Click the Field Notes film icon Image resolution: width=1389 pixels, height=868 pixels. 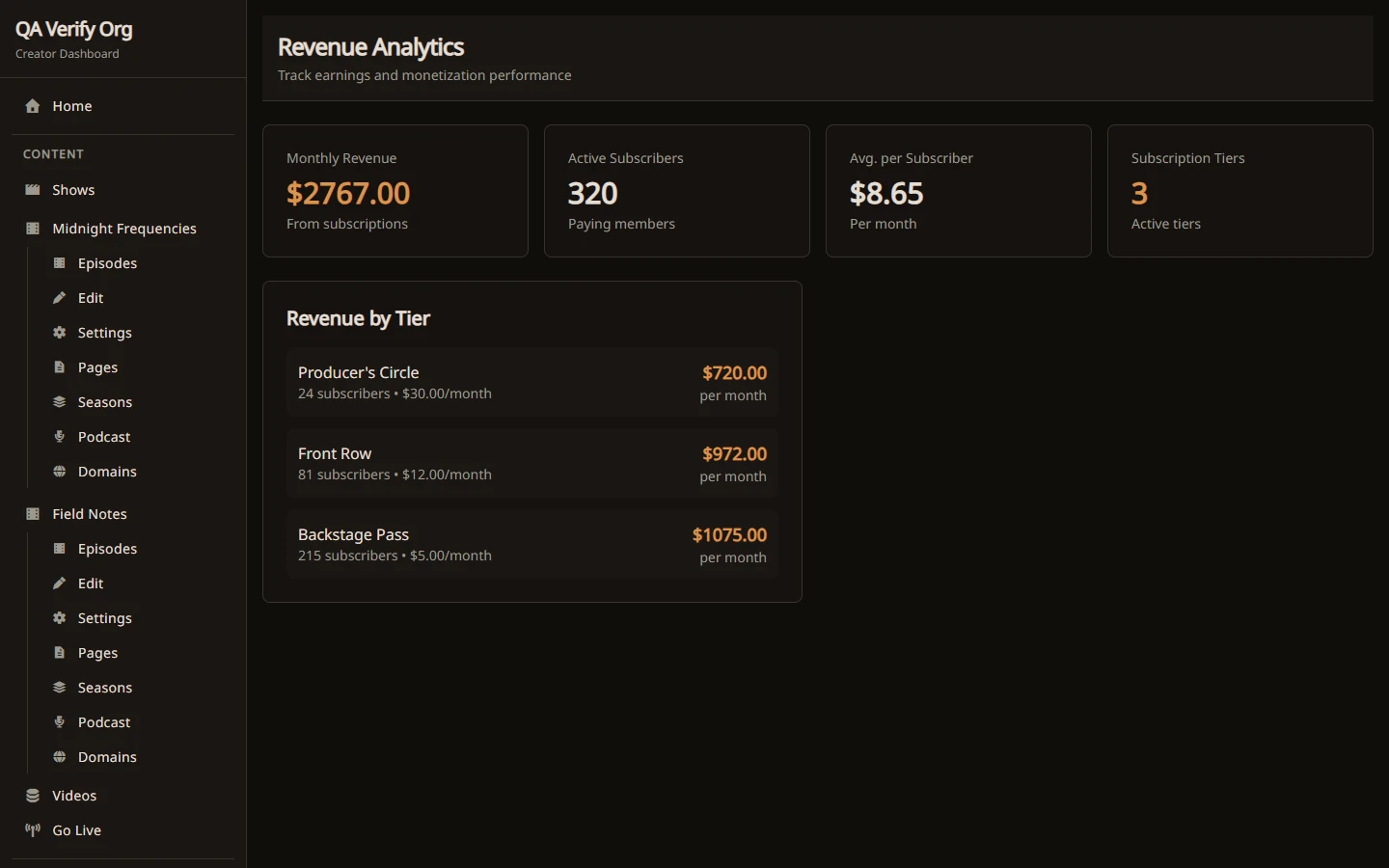(x=33, y=514)
